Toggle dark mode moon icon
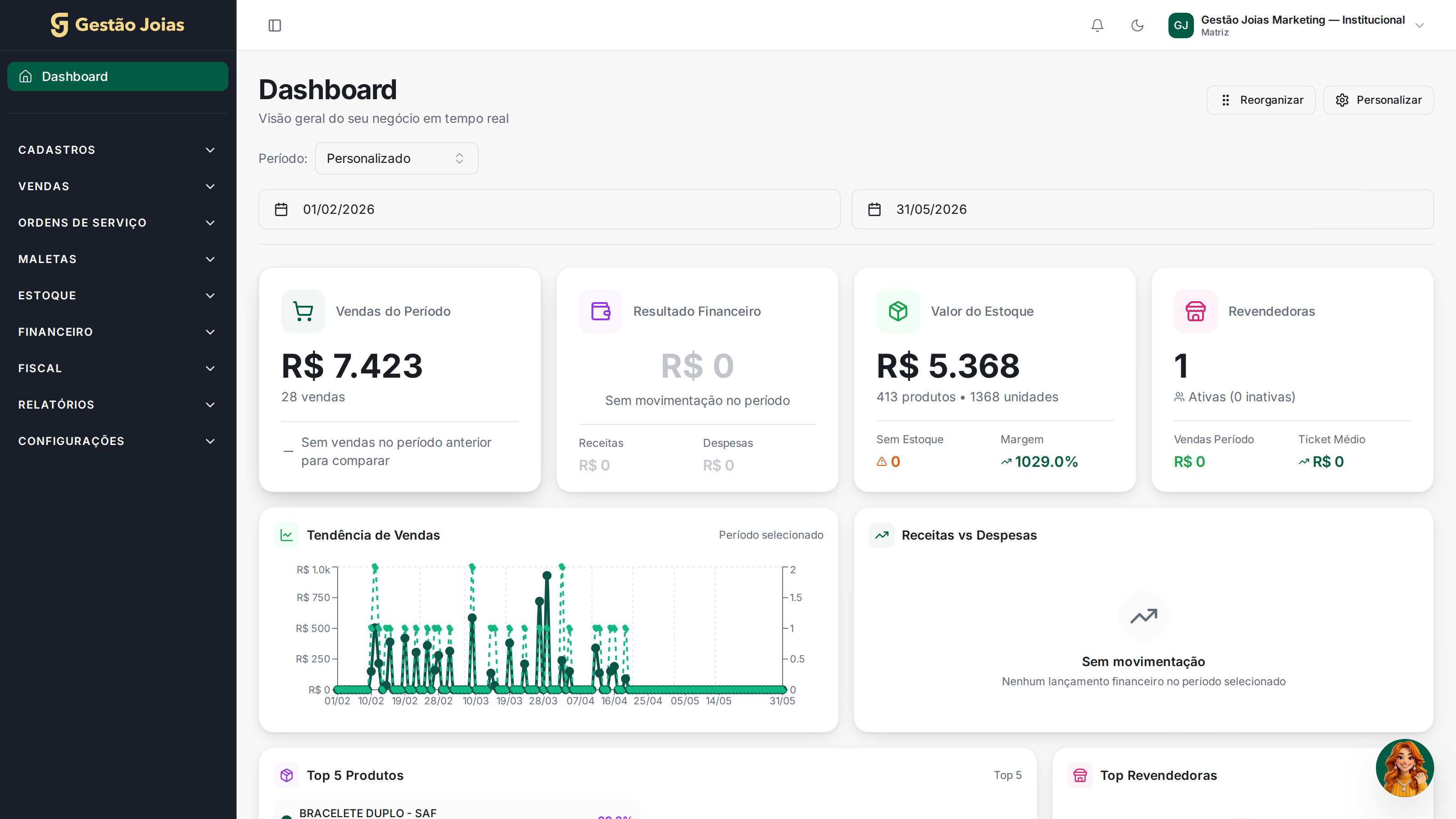 1137,25
